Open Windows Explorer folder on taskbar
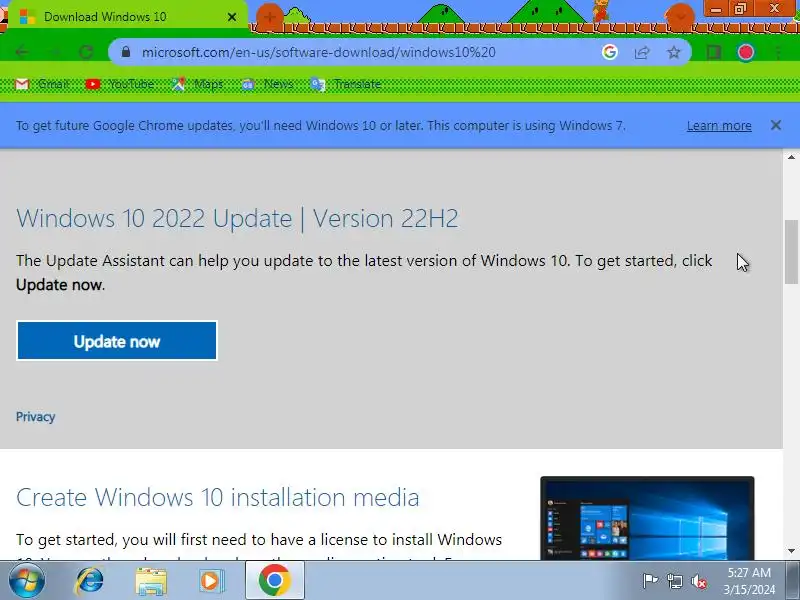The width and height of the screenshot is (800, 600). [x=151, y=581]
